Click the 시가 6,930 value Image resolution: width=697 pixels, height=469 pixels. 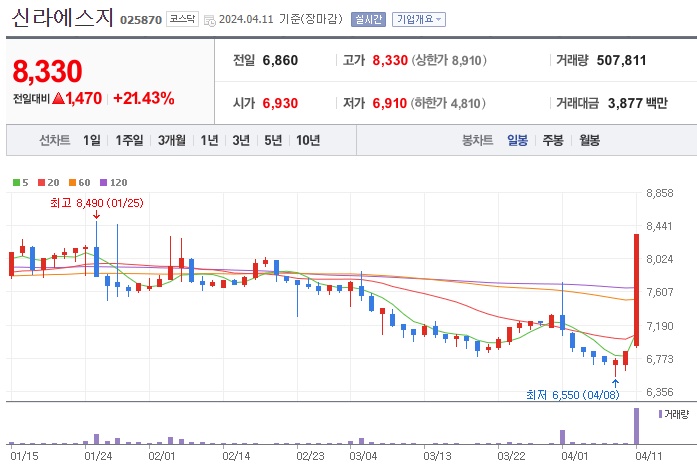pos(280,103)
